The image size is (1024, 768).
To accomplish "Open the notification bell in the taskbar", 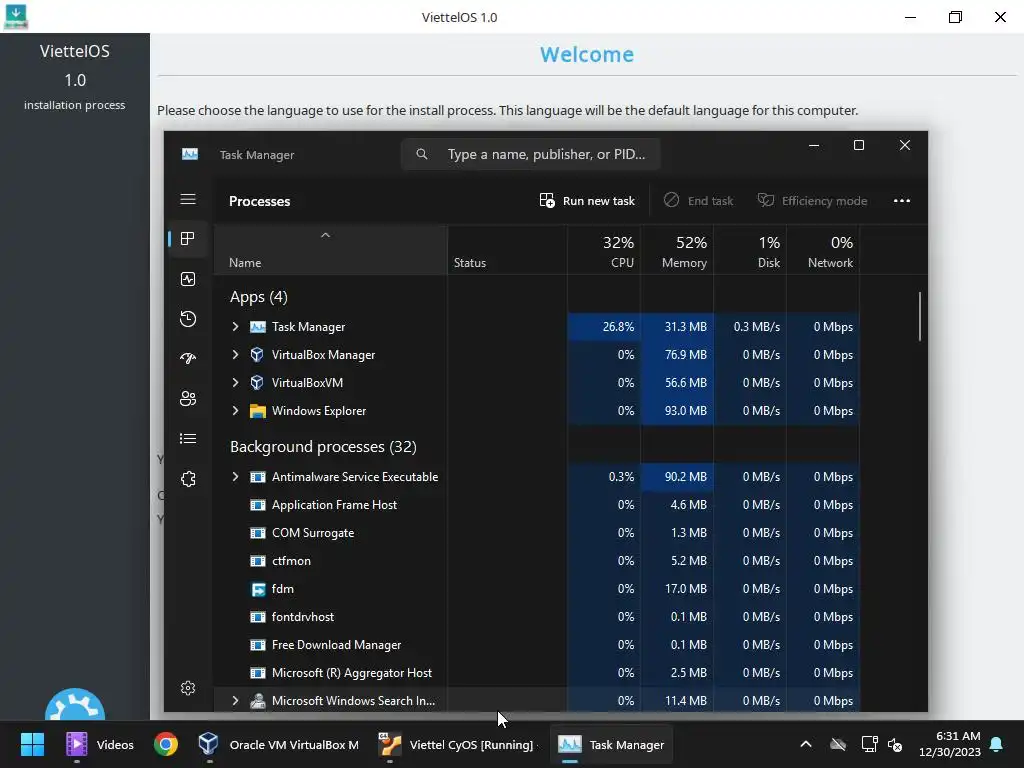I will click(x=997, y=744).
